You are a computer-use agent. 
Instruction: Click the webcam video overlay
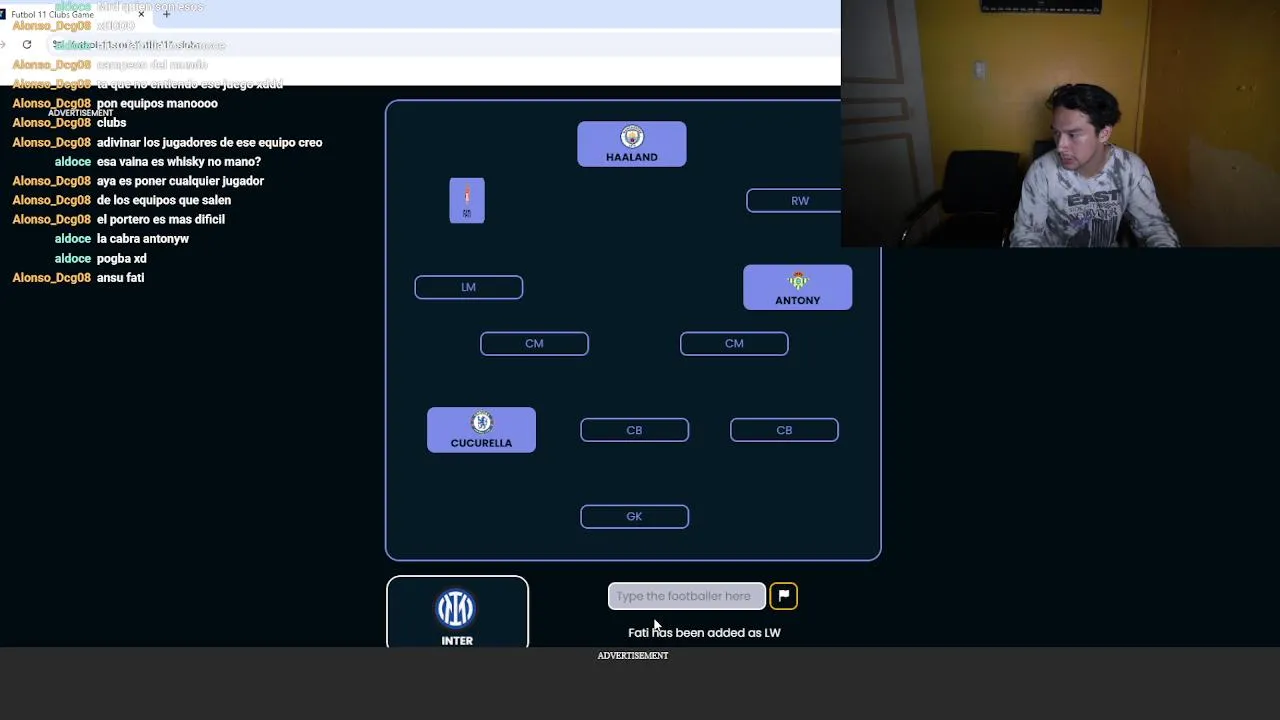click(1060, 123)
